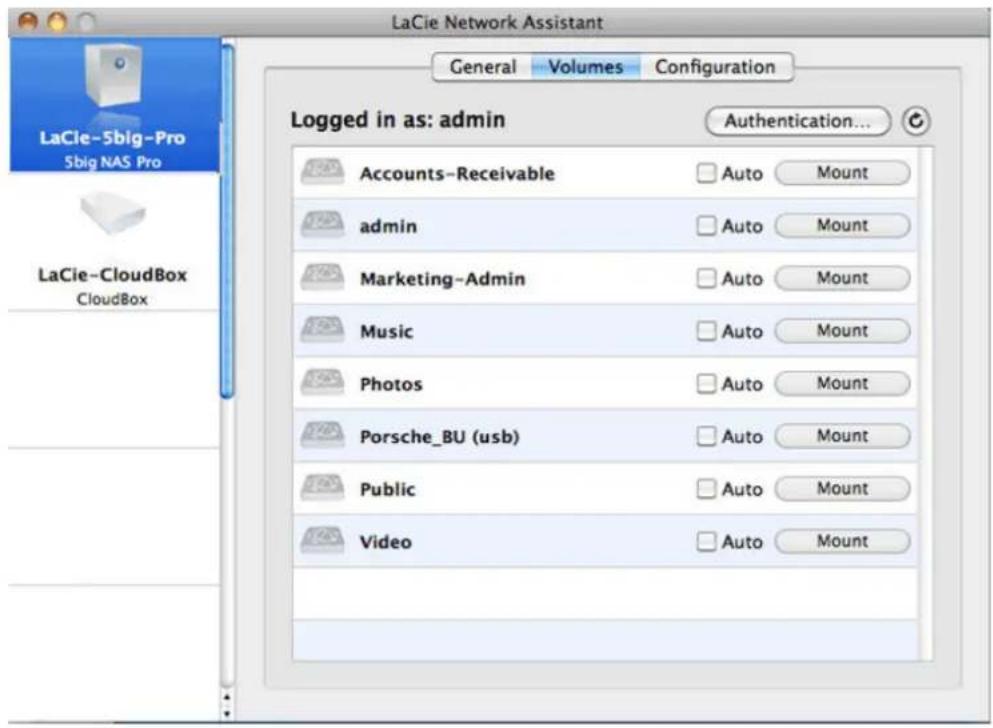Click the device list scrollbar thumb

tap(227, 222)
